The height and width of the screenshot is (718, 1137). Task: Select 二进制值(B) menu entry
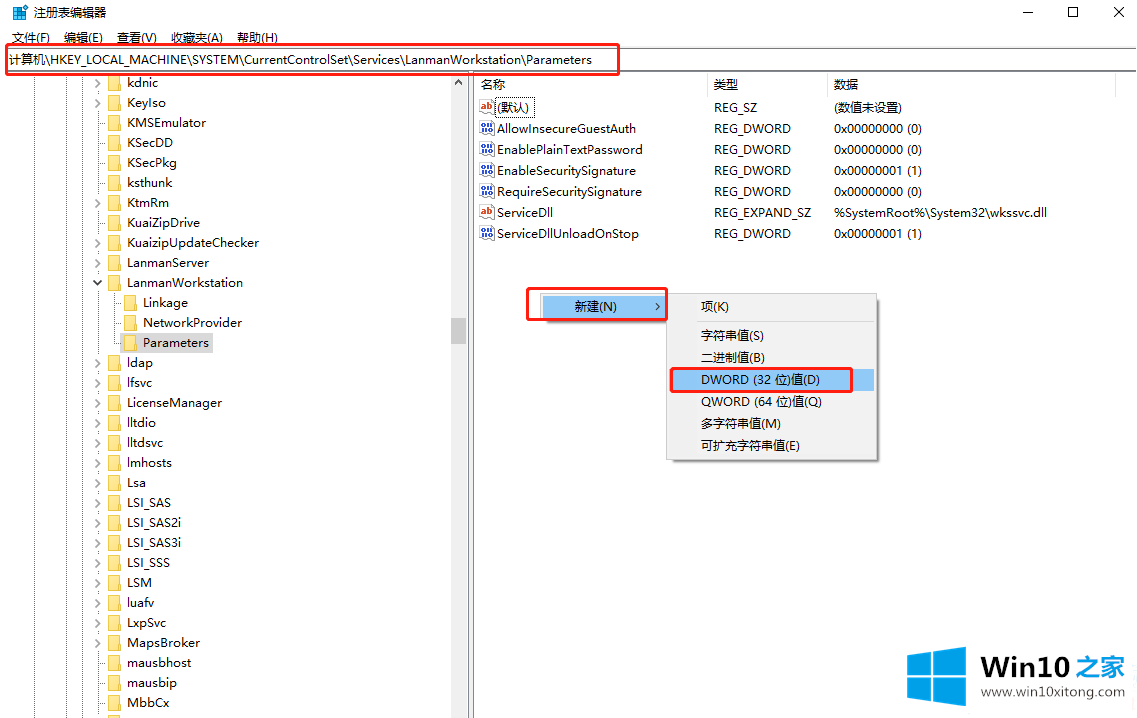(x=772, y=358)
